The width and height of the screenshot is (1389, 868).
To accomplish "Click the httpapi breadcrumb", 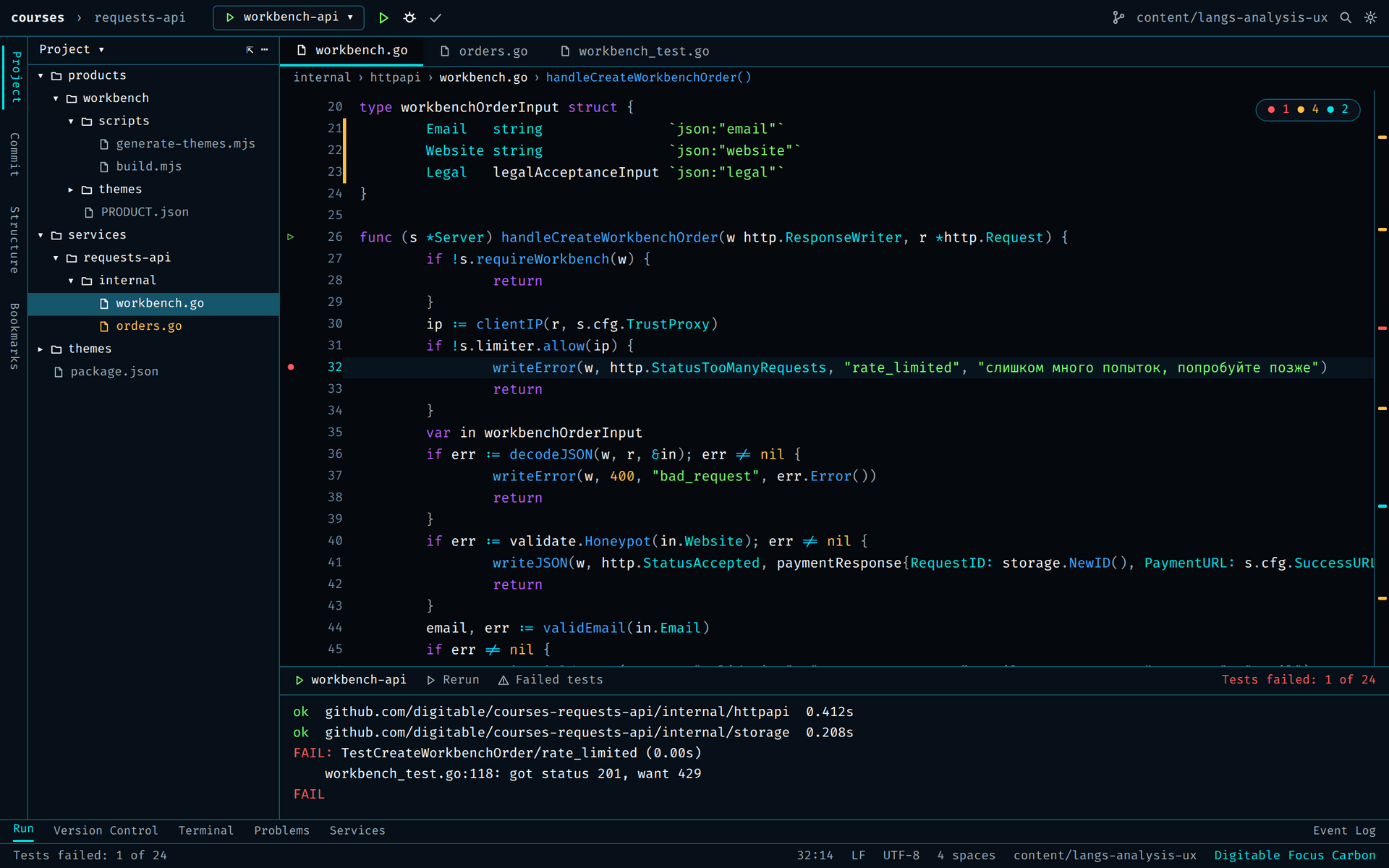I will click(x=395, y=77).
